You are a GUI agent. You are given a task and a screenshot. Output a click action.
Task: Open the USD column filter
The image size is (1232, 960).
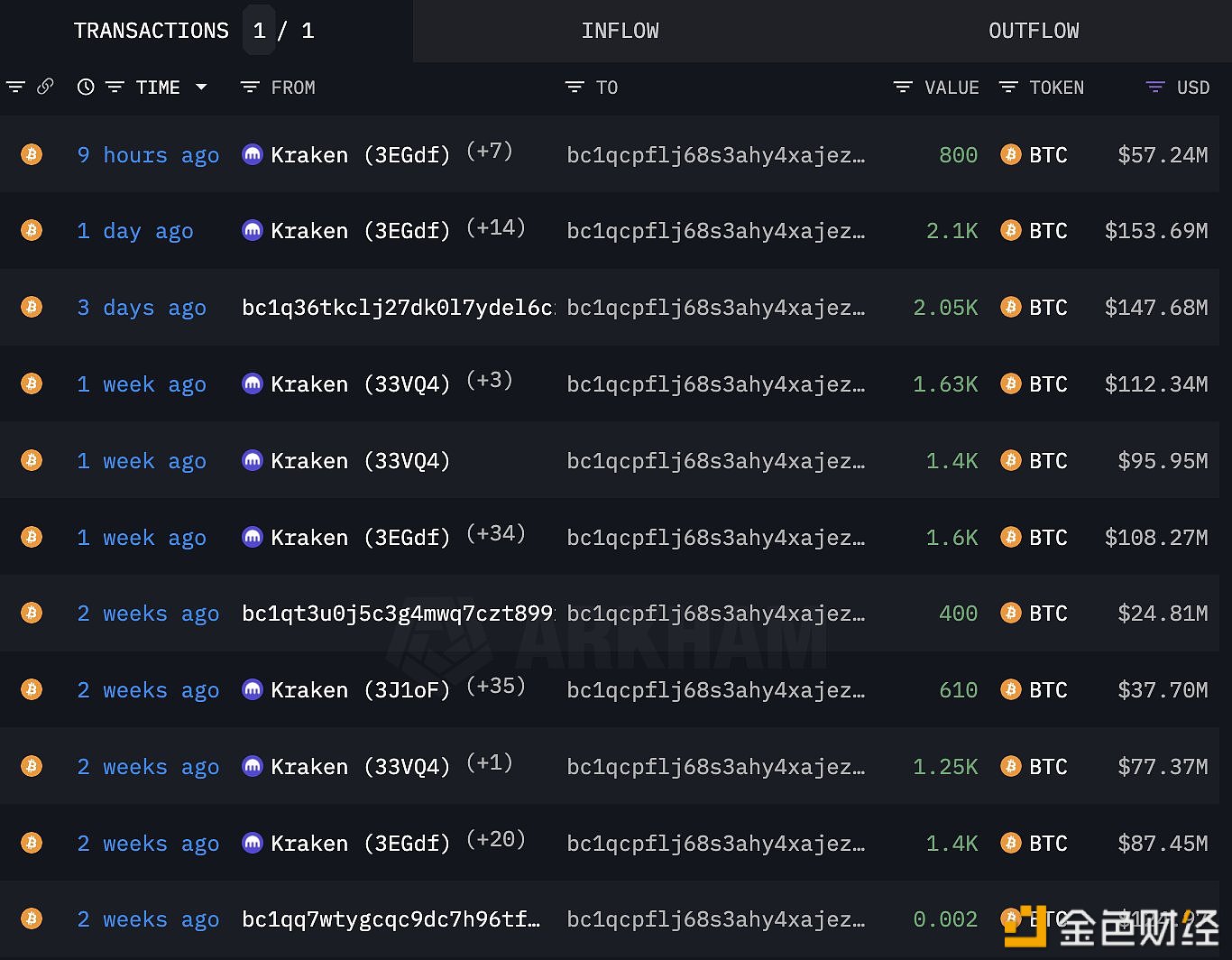point(1155,88)
